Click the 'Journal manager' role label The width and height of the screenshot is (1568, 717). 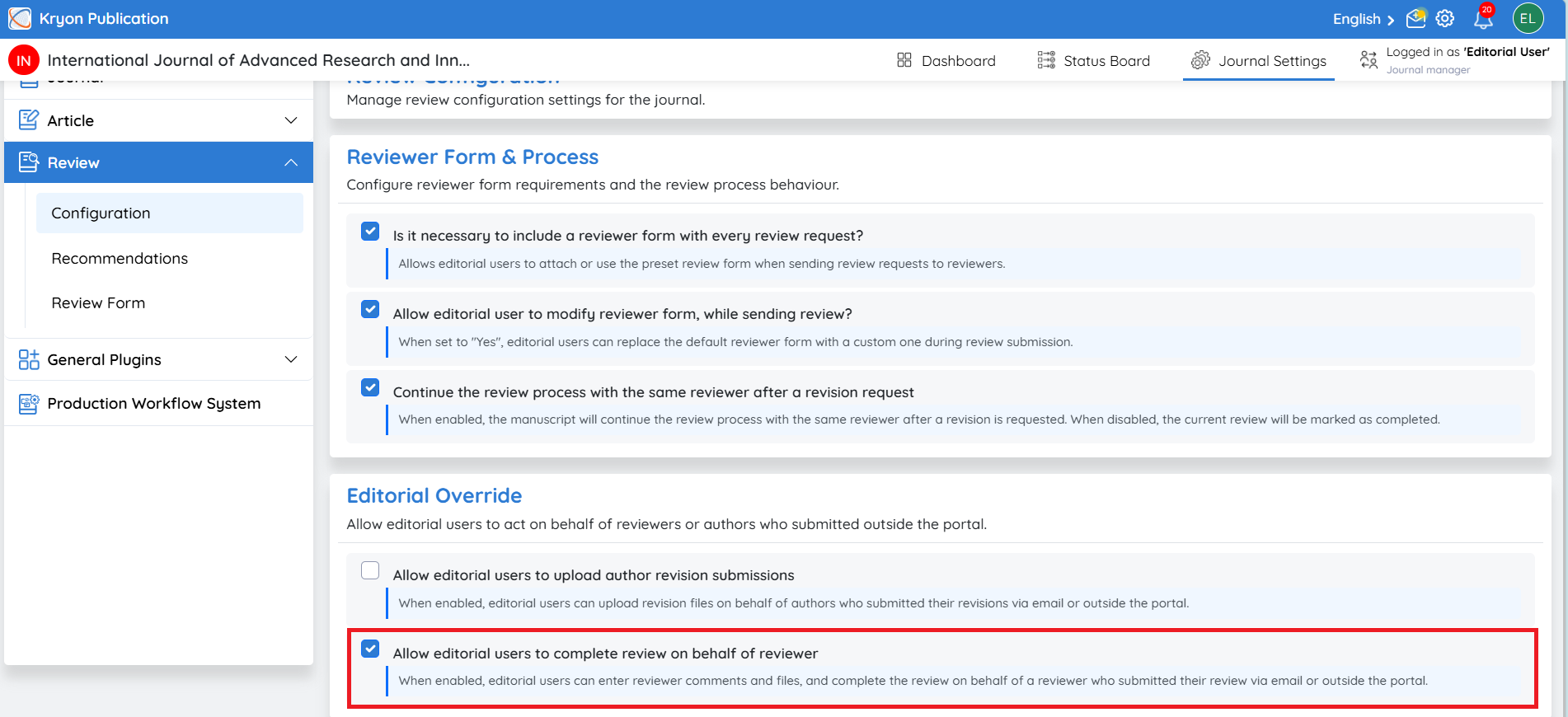coord(1428,70)
